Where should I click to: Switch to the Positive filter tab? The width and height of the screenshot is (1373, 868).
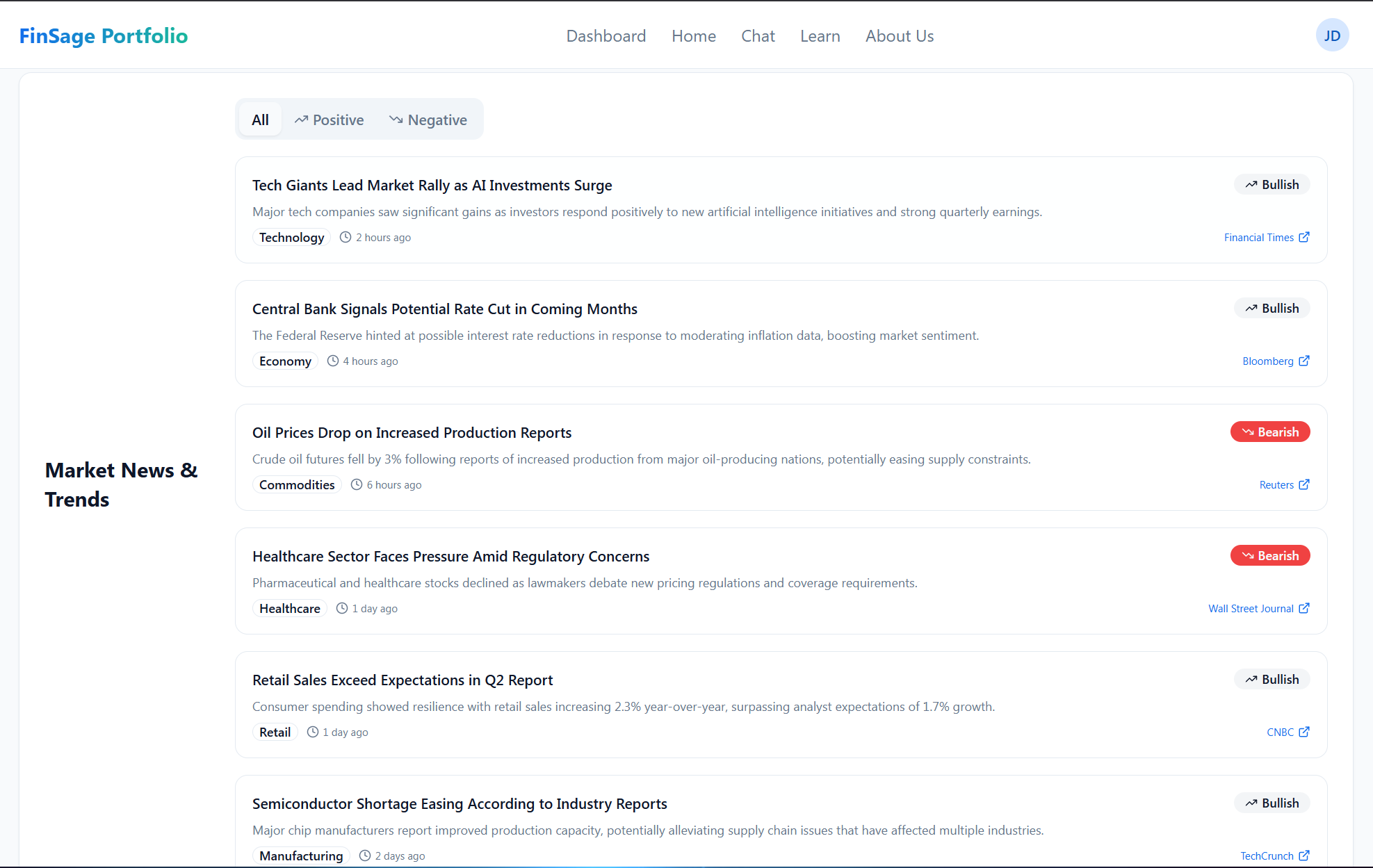[329, 120]
